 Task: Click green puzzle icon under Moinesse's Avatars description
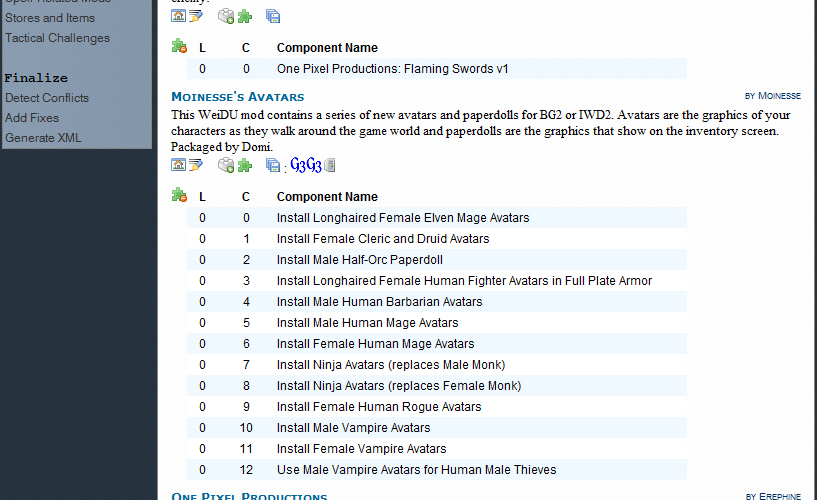click(244, 166)
